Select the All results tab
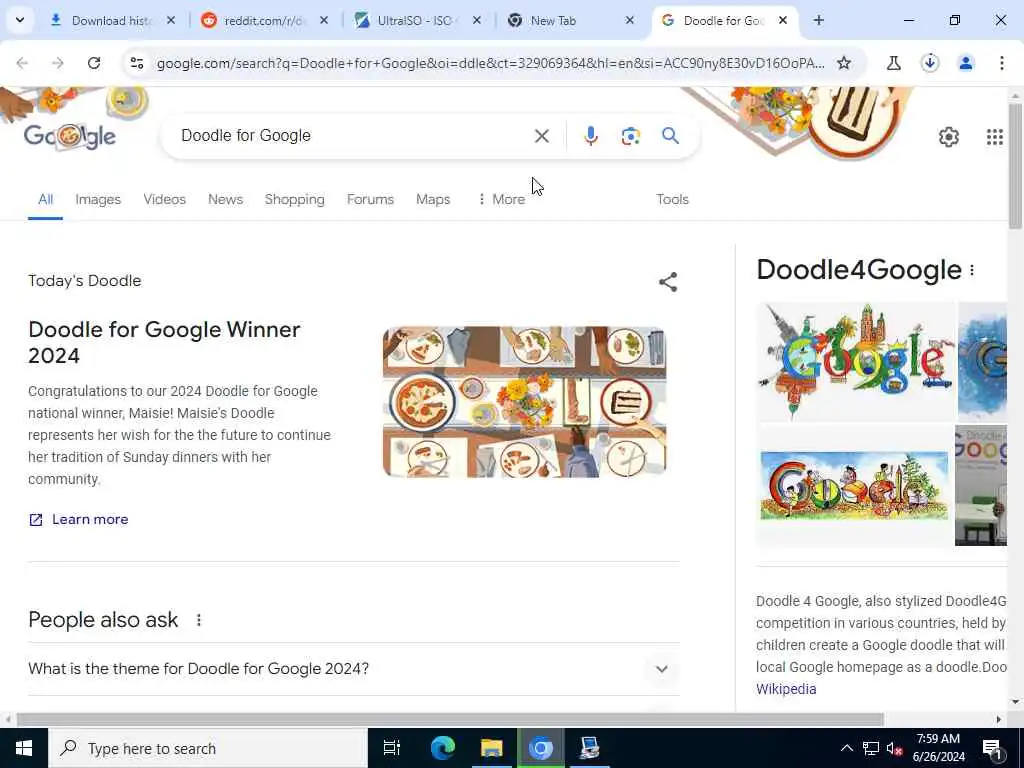This screenshot has width=1024, height=768. (45, 199)
